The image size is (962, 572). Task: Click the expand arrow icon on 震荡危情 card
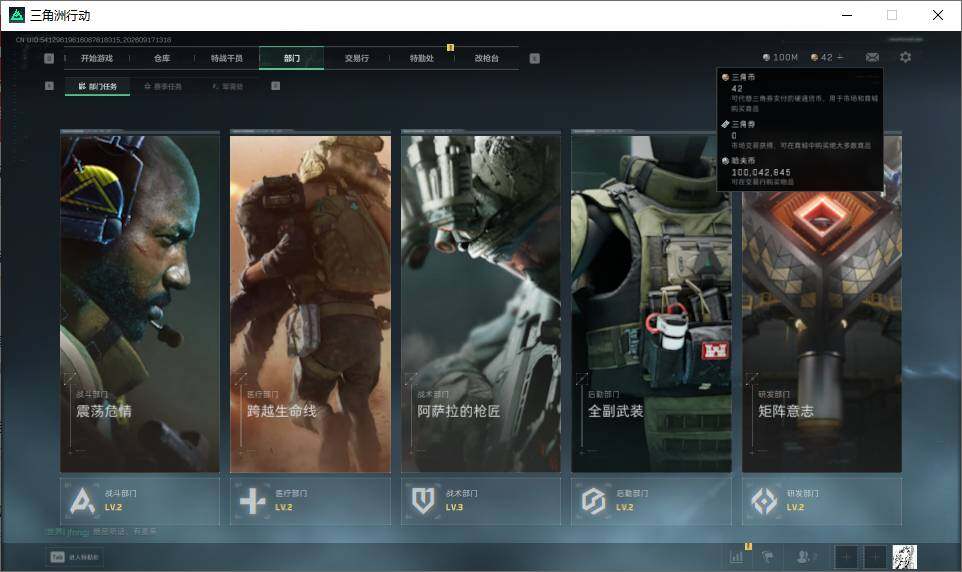(x=70, y=379)
